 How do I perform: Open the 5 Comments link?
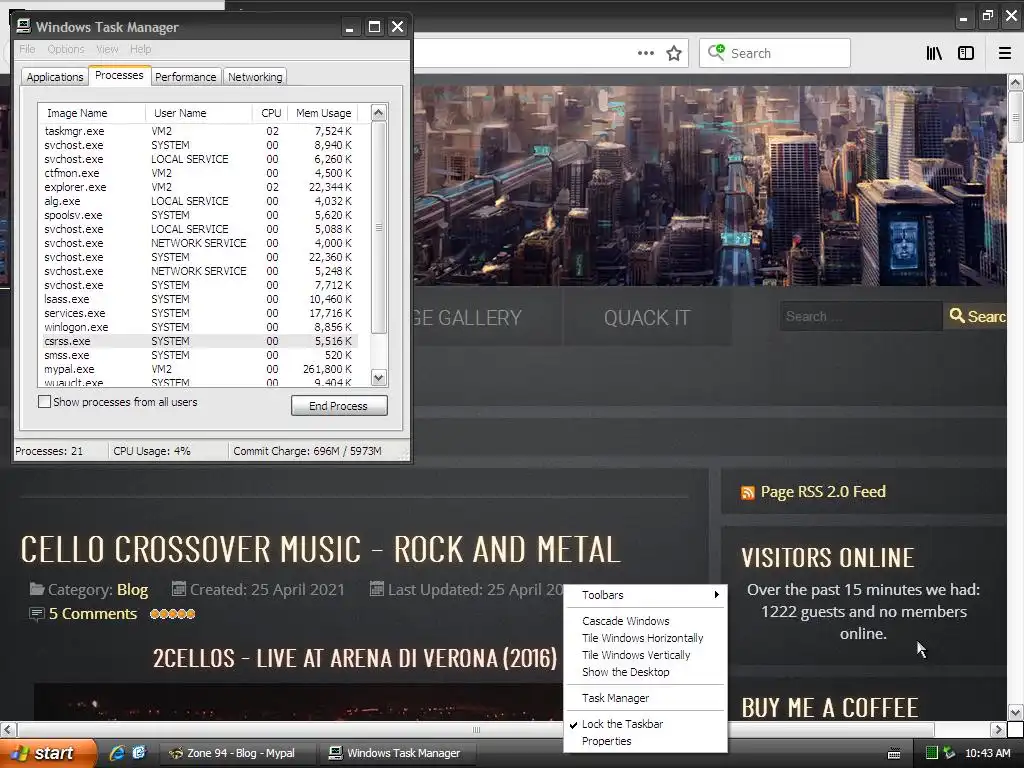tap(93, 614)
